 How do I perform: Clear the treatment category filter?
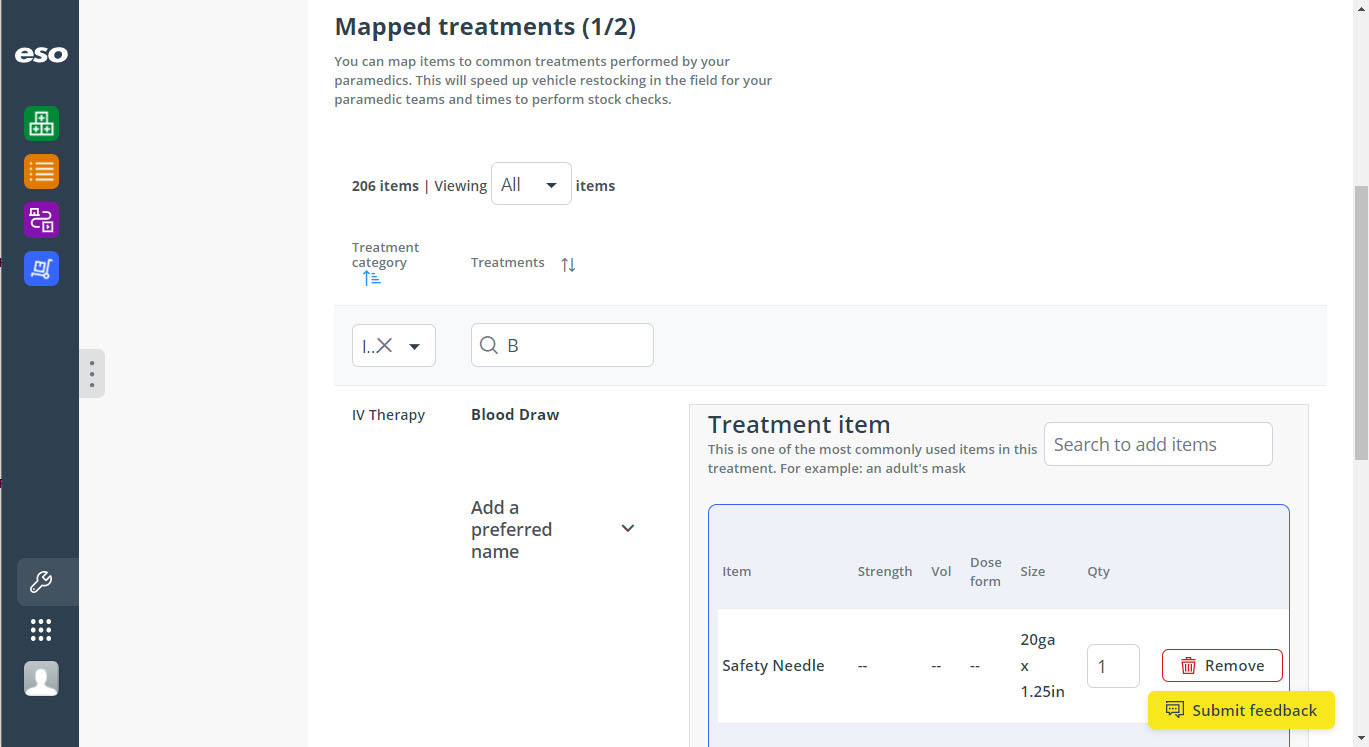point(384,346)
